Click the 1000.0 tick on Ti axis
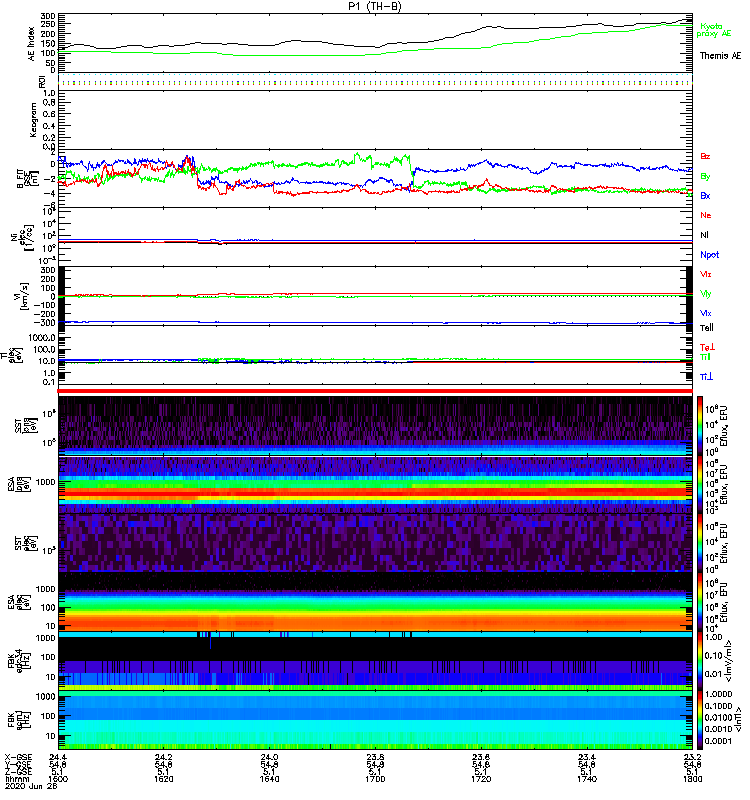The width and height of the screenshot is (750, 800). tap(42, 338)
